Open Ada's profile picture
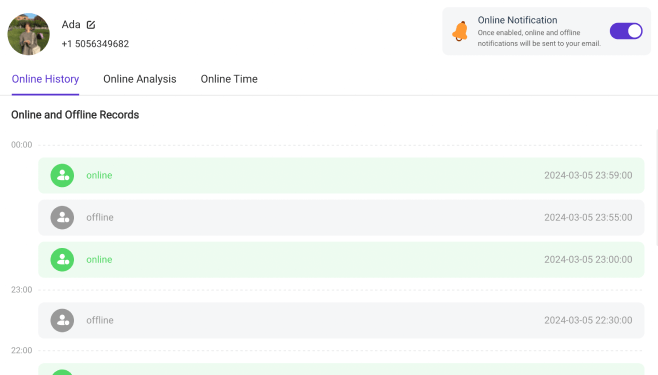This screenshot has width=658, height=375. coord(29,34)
